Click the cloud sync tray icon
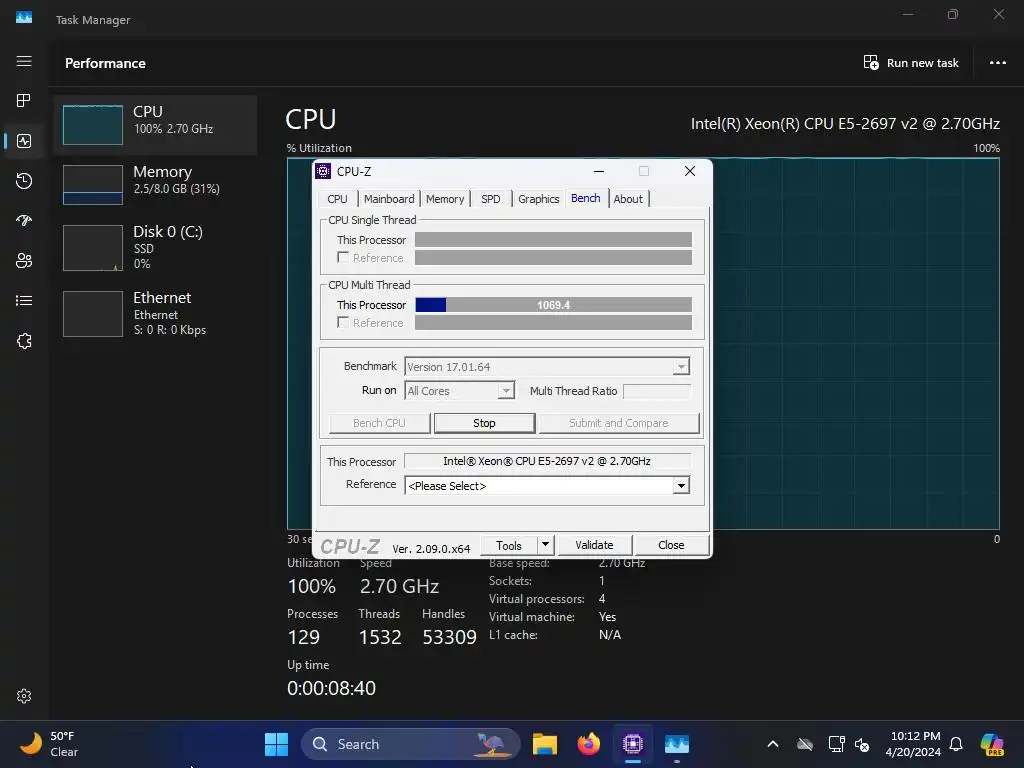Image resolution: width=1024 pixels, height=768 pixels. tap(805, 744)
